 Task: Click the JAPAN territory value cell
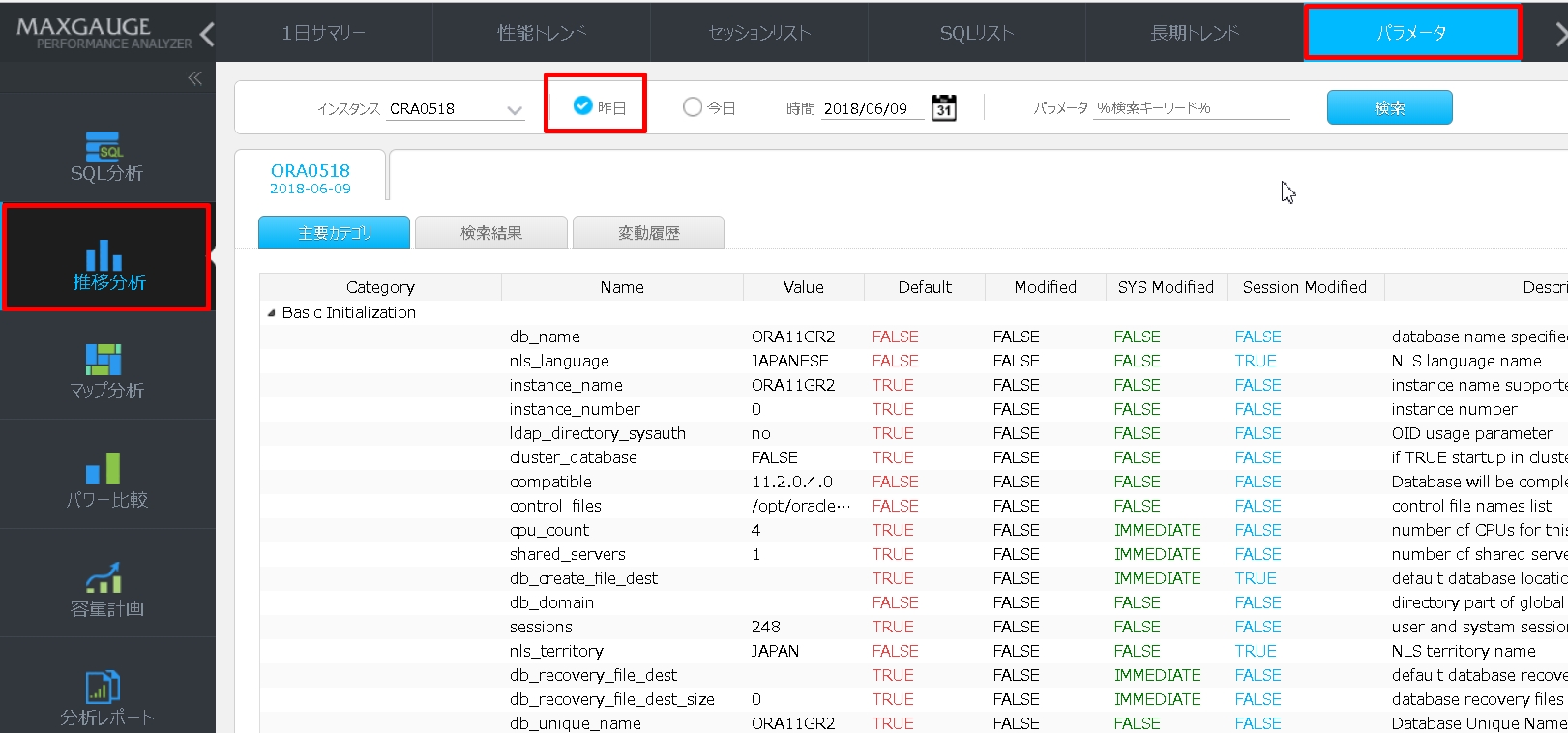pyautogui.click(x=776, y=651)
